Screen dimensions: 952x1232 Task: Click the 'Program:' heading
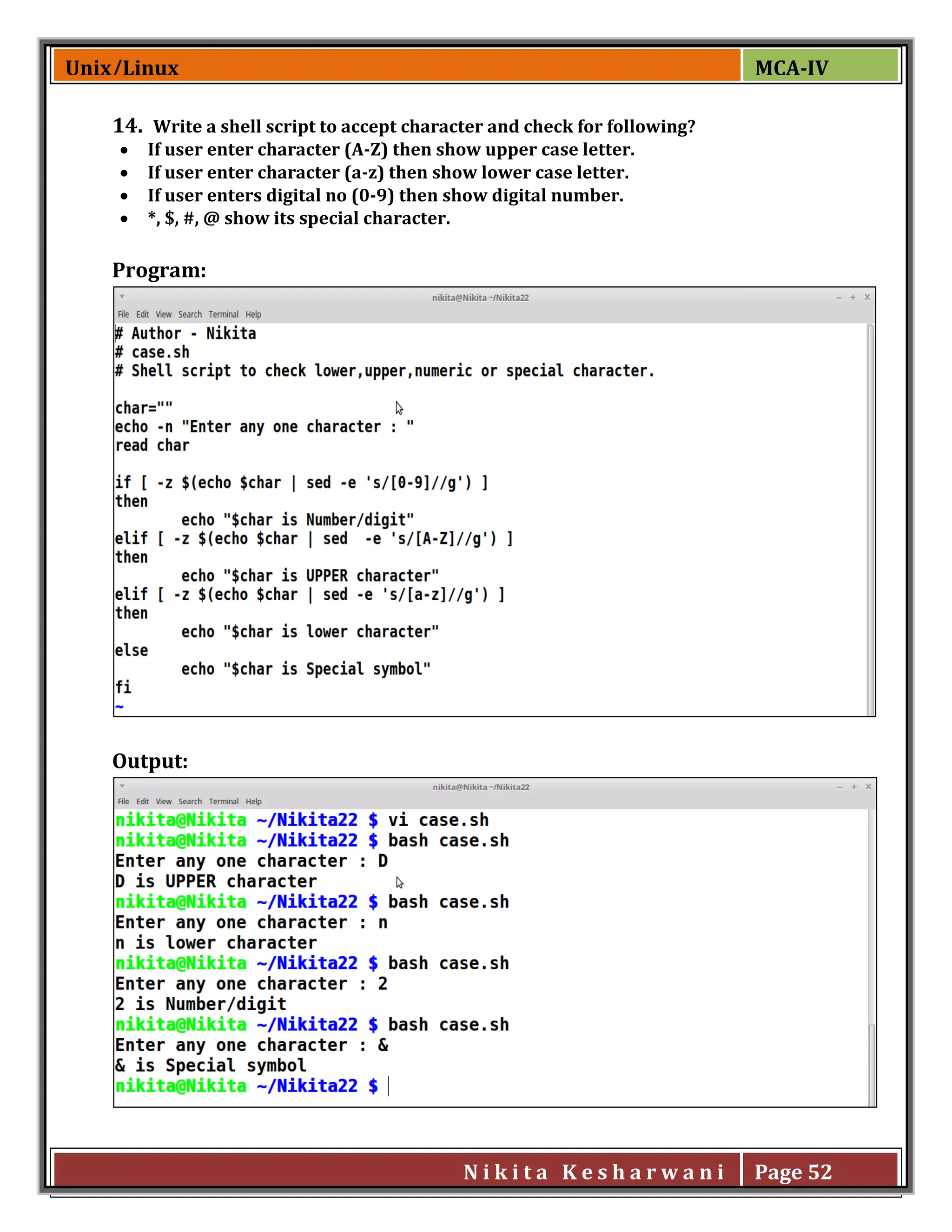159,270
